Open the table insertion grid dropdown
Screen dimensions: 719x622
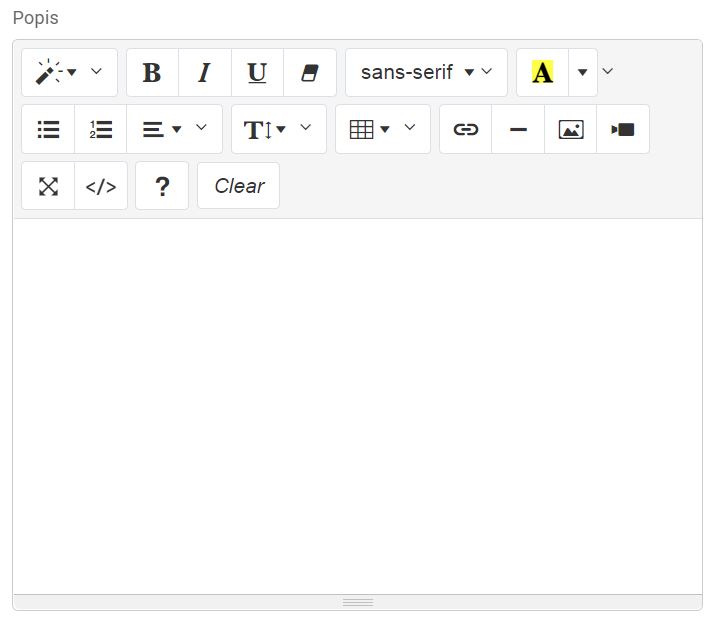pyautogui.click(x=382, y=130)
